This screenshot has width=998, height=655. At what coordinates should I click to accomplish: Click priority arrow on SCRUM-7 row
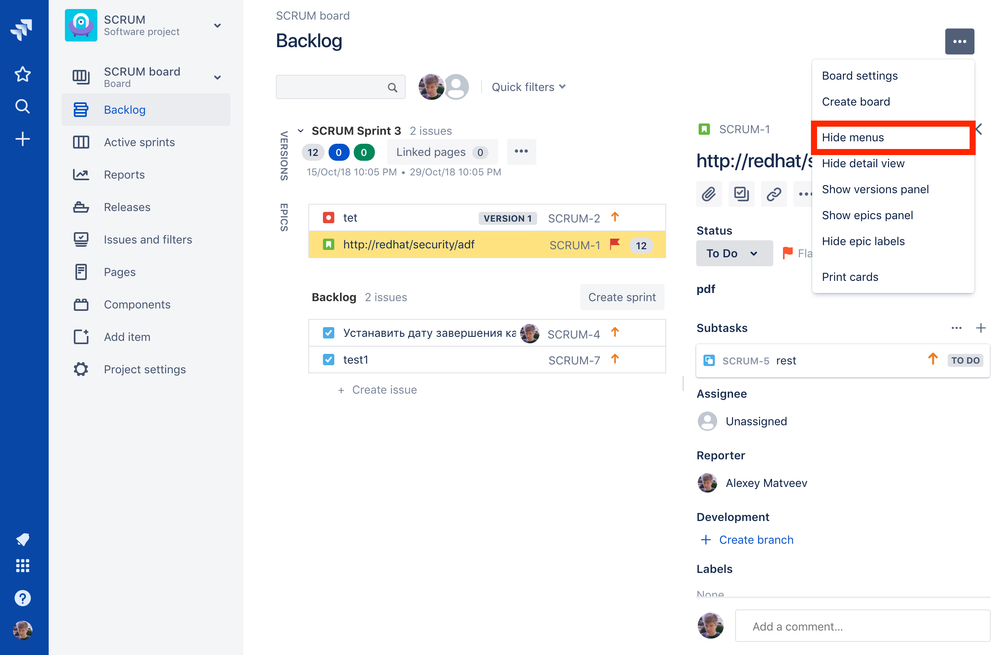click(615, 360)
